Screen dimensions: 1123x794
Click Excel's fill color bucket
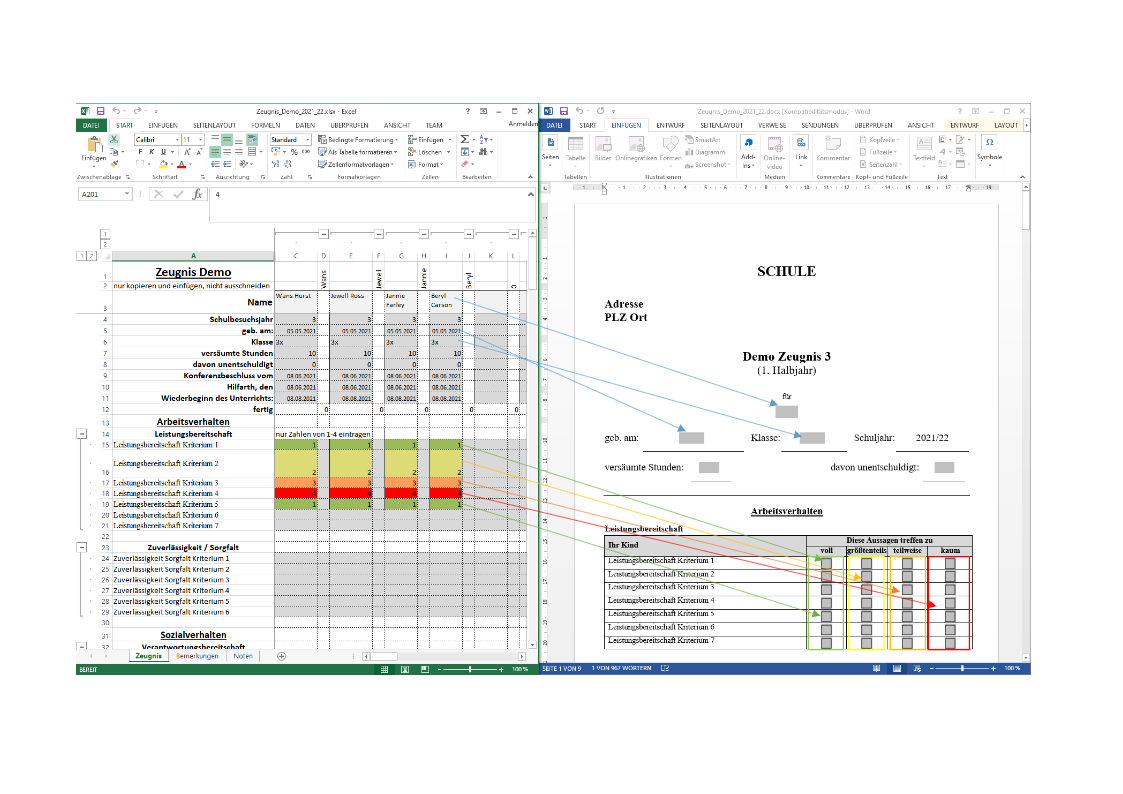[163, 165]
